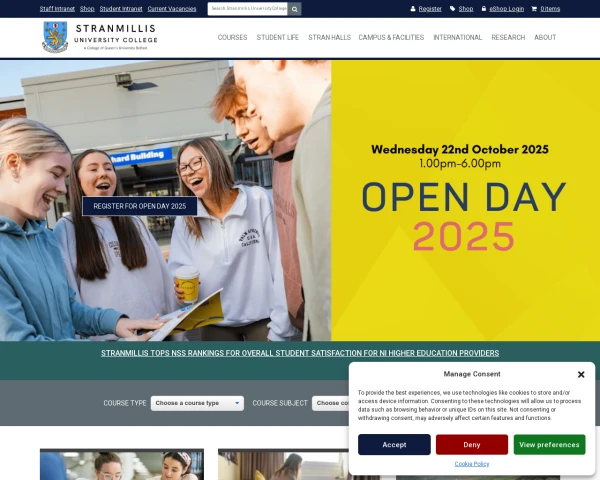Select Campus & Facilities in the navigation
The image size is (600, 480).
tap(391, 37)
